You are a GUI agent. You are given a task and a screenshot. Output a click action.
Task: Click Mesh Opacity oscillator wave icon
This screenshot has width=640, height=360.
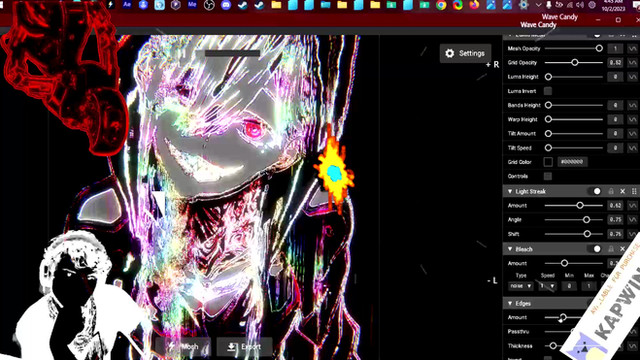tap(632, 49)
